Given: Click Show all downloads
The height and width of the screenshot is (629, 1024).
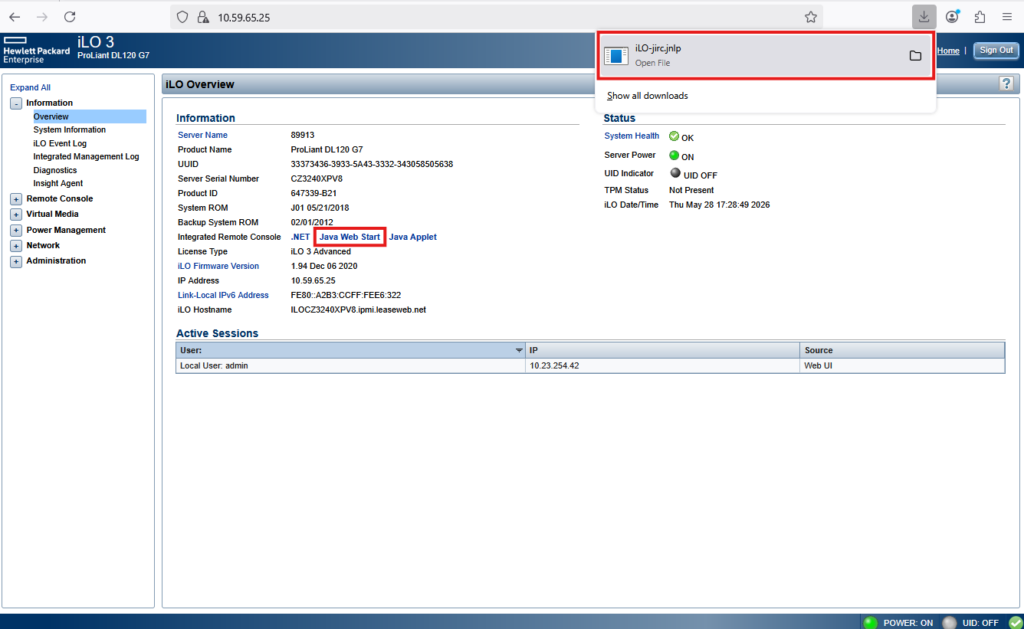Looking at the screenshot, I should [x=647, y=95].
